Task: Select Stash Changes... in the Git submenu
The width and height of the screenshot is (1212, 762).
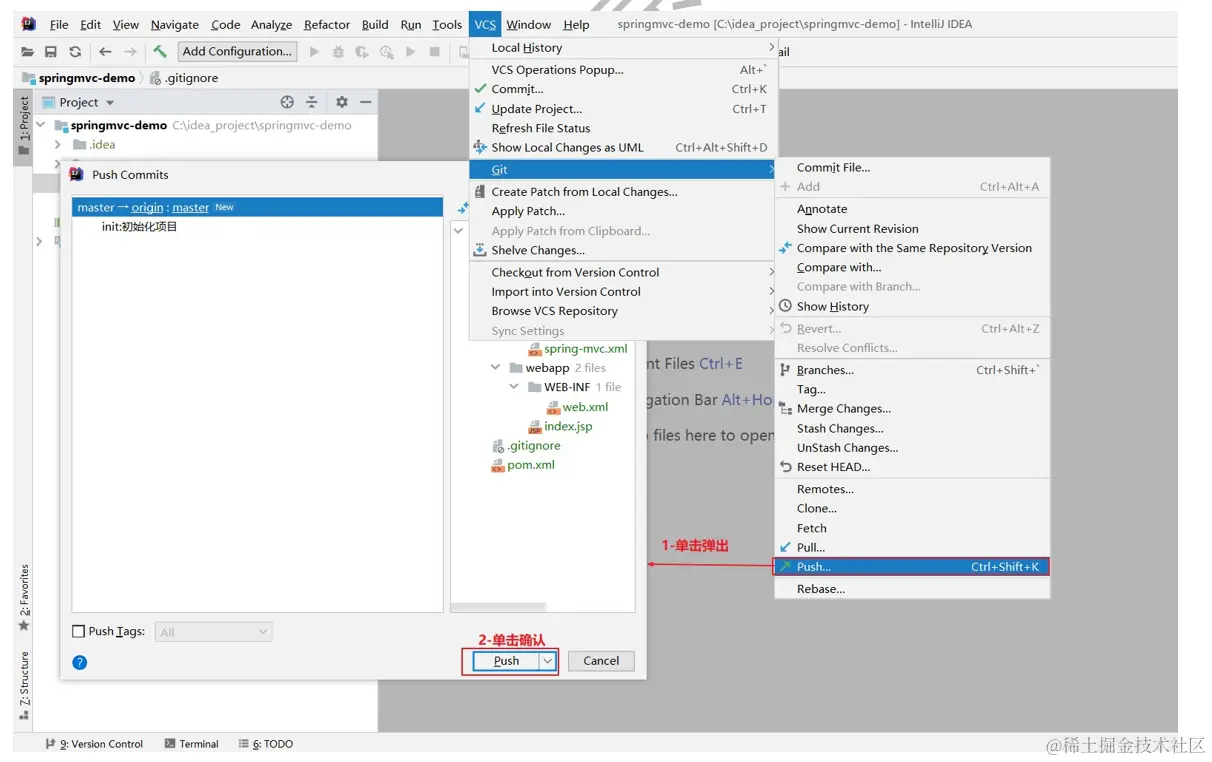Action: [x=912, y=428]
